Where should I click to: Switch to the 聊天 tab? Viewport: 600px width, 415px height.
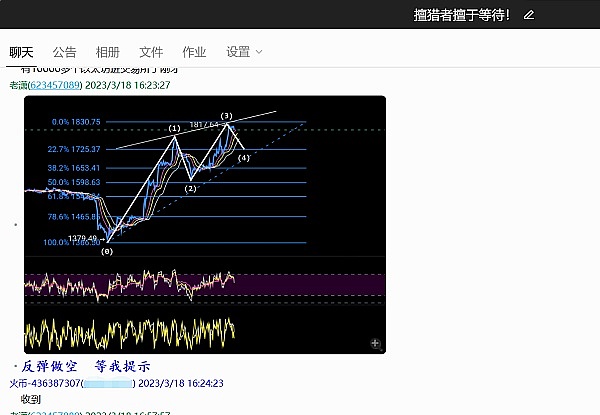pos(21,52)
